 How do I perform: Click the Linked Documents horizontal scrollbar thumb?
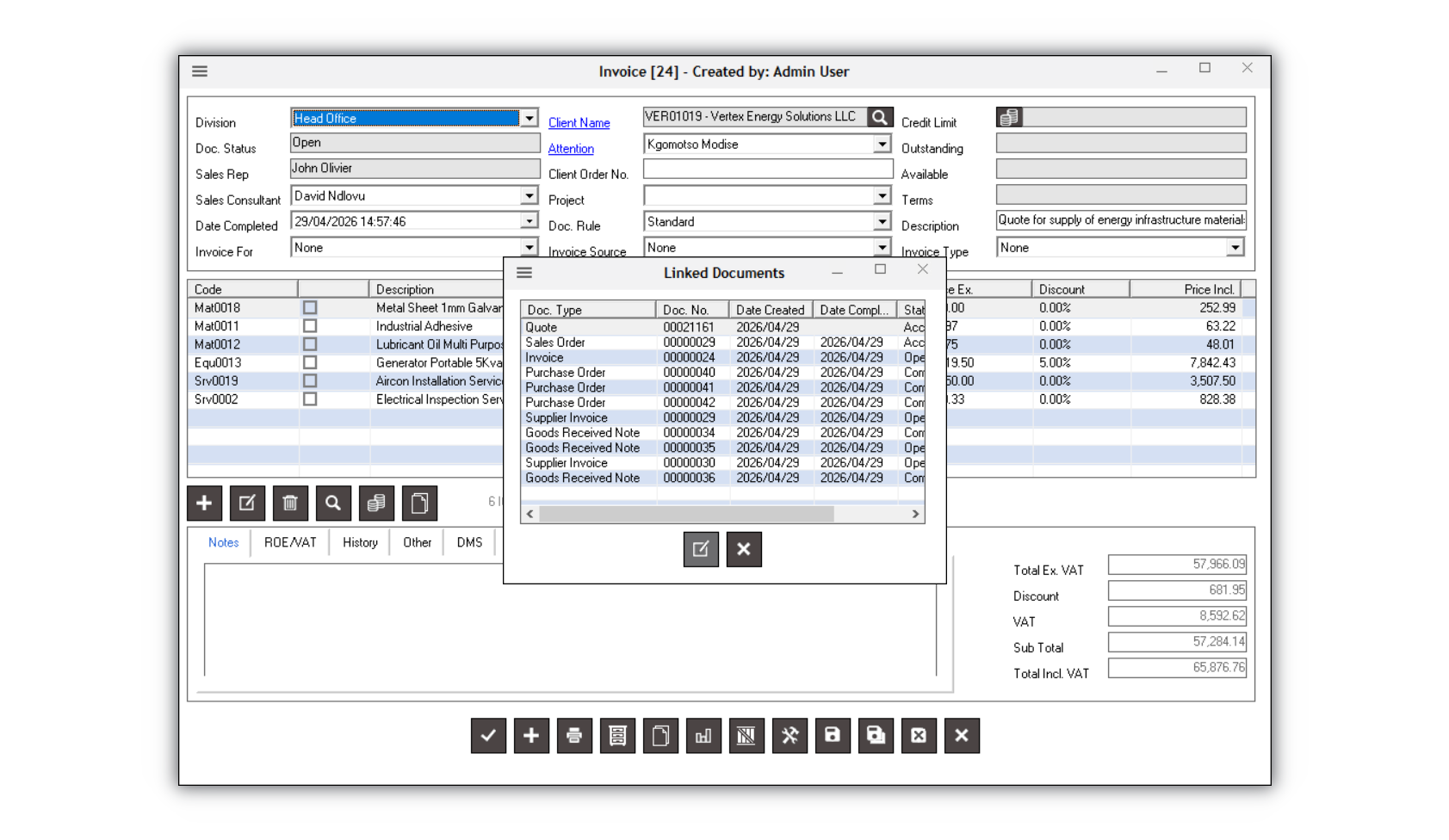(x=687, y=514)
